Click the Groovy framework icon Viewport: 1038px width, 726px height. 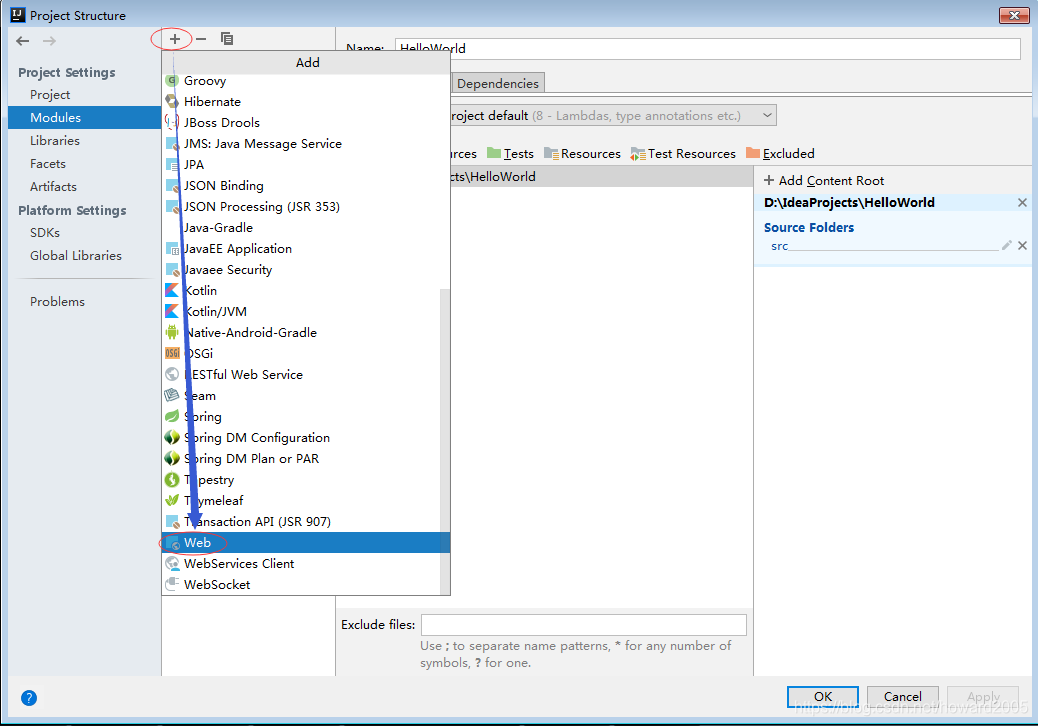coord(172,81)
